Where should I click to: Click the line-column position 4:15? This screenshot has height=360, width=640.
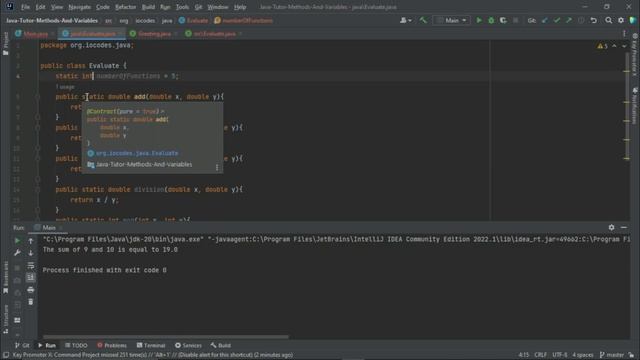[x=524, y=355]
